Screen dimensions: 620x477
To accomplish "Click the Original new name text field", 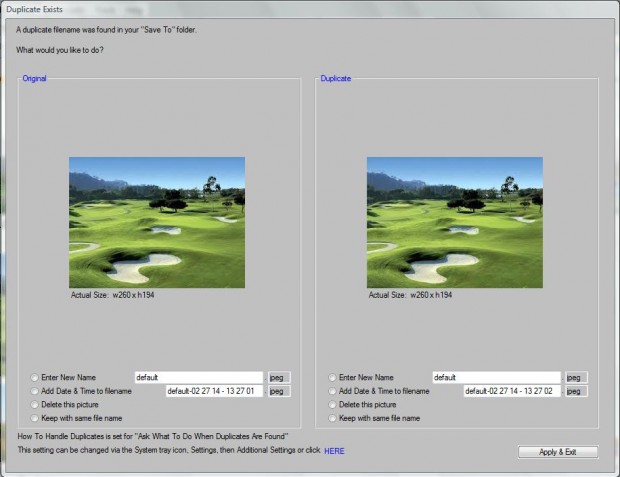I will pos(197,378).
